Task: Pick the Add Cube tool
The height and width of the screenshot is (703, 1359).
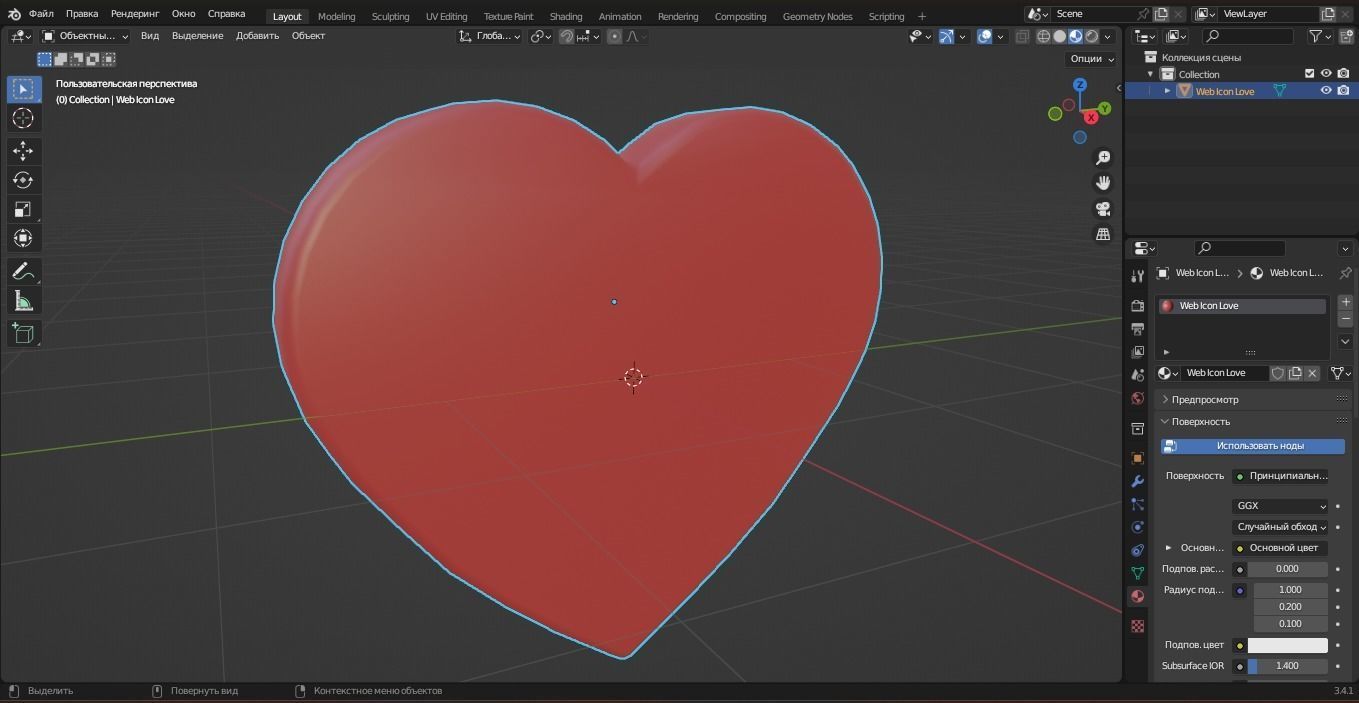Action: pos(22,333)
